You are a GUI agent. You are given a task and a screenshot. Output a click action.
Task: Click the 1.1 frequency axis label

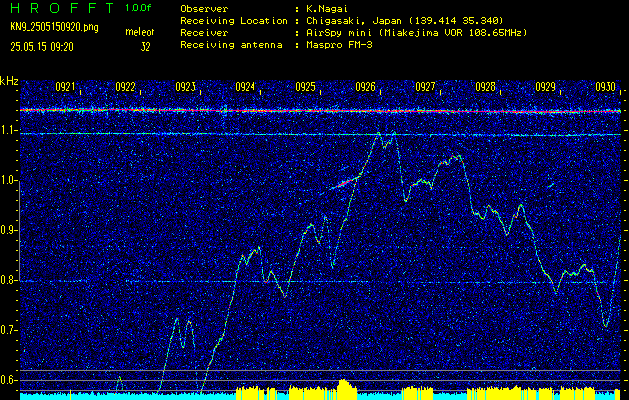7,131
